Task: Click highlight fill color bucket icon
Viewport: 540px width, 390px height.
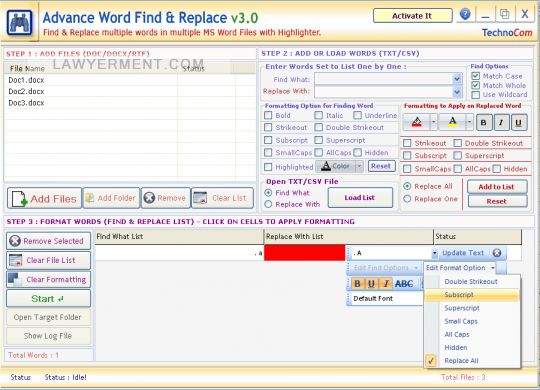Action: [x=417, y=122]
